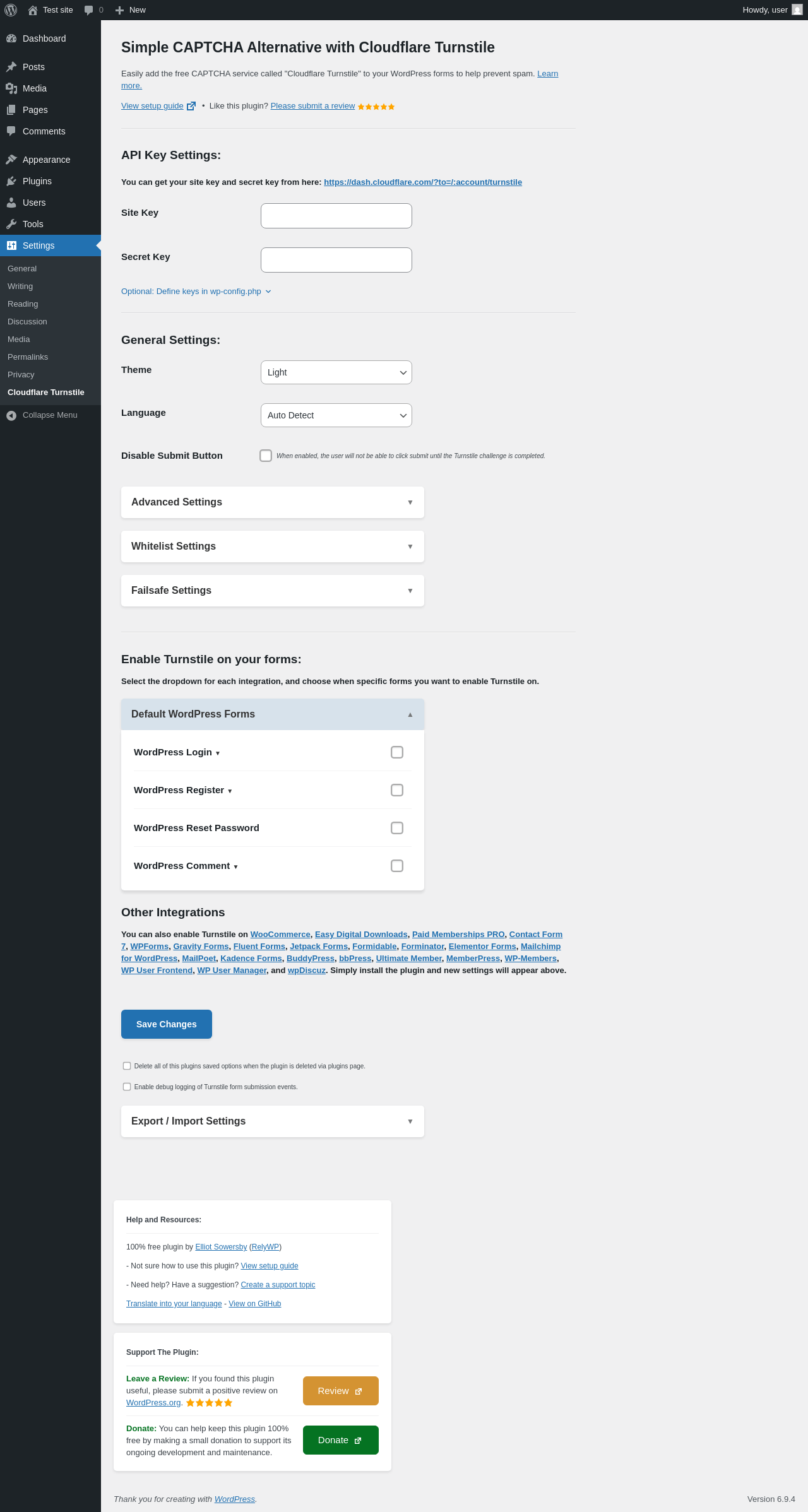Open the Theme dropdown

pyautogui.click(x=336, y=372)
